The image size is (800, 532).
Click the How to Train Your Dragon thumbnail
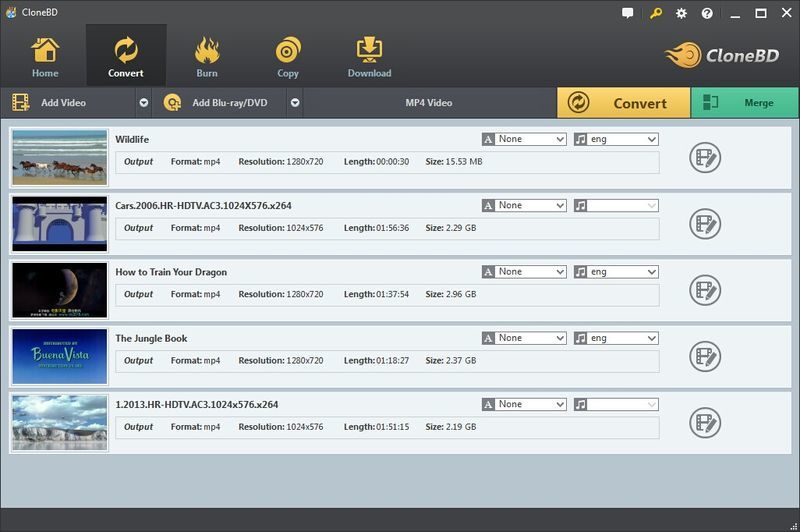pos(60,290)
